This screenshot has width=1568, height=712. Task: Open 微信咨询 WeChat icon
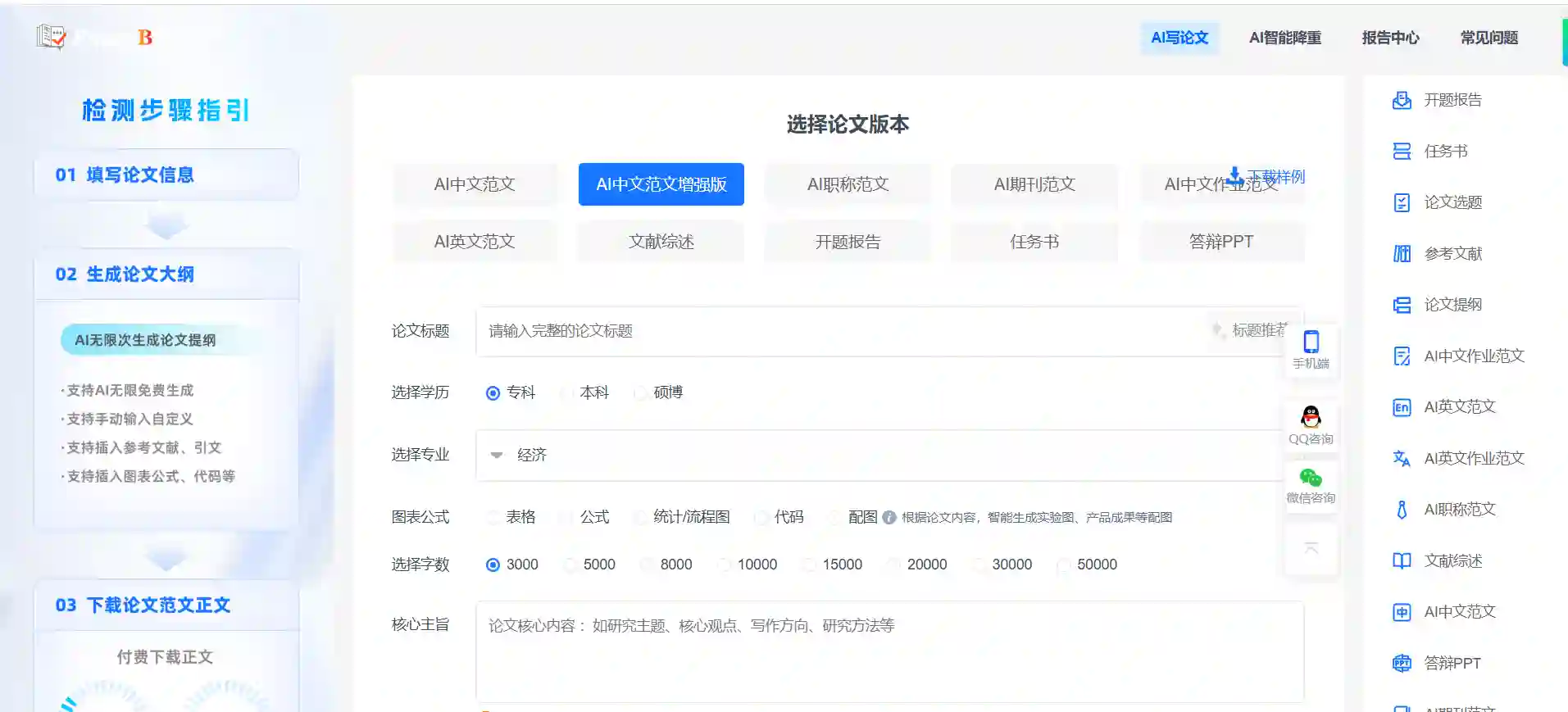(x=1311, y=478)
